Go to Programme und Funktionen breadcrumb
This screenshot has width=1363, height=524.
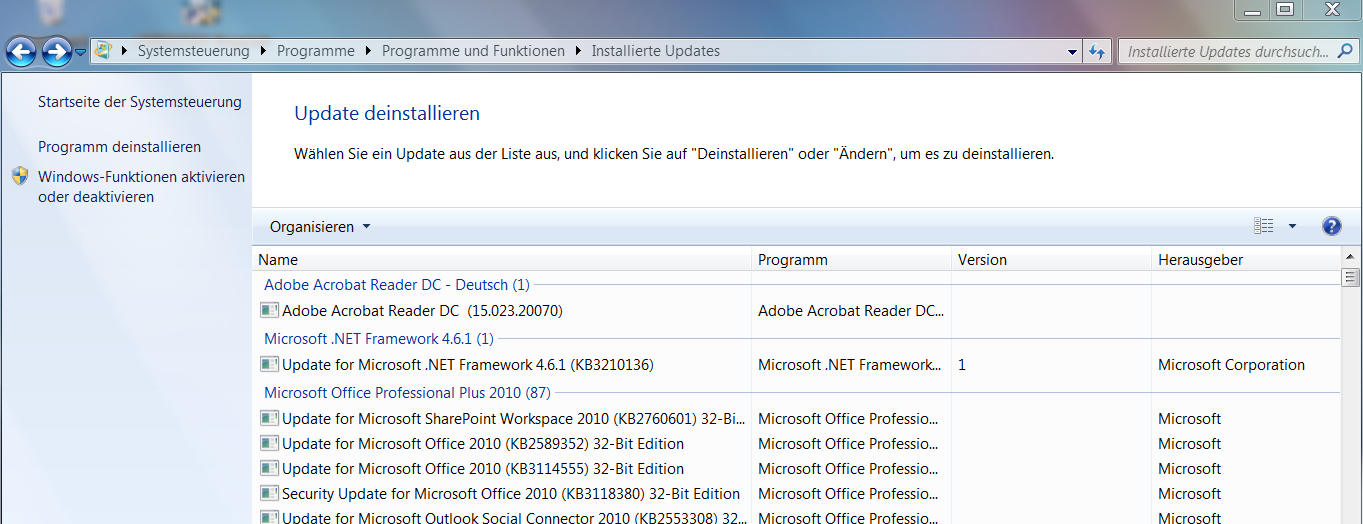473,51
